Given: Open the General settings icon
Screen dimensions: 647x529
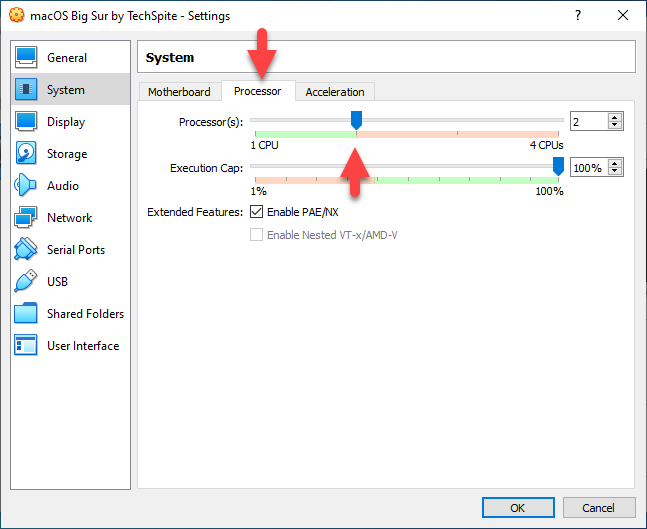Looking at the screenshot, I should pos(26,58).
